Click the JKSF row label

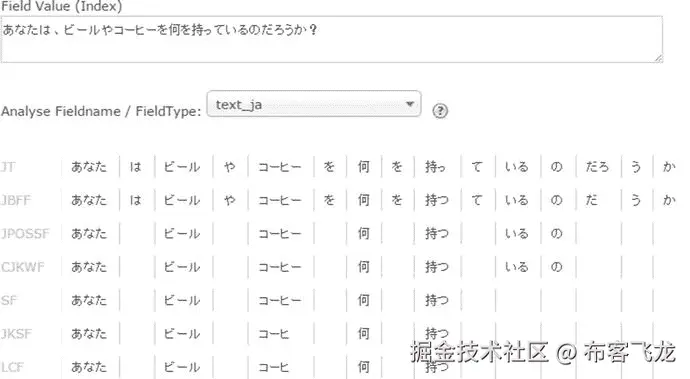tap(16, 334)
